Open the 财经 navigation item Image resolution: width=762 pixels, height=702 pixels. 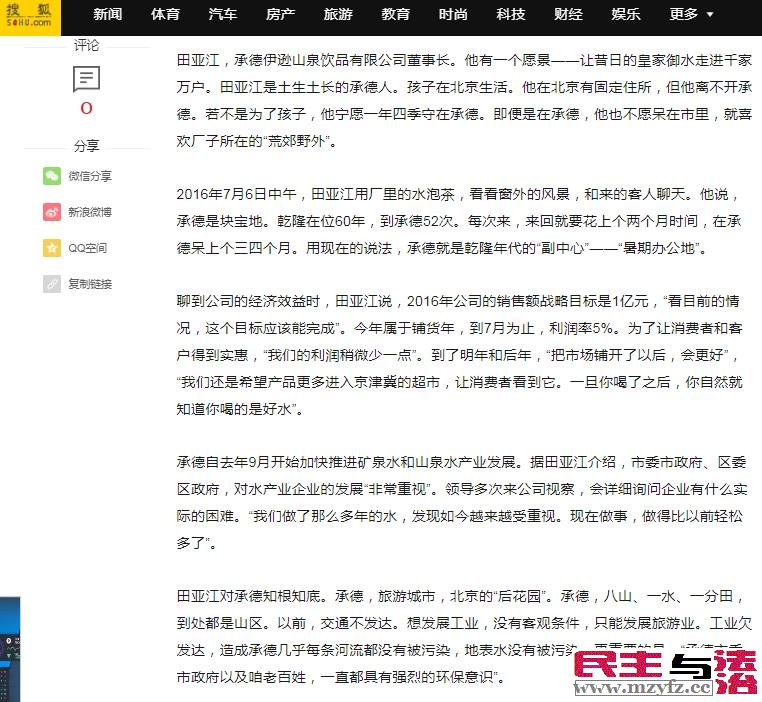point(568,15)
